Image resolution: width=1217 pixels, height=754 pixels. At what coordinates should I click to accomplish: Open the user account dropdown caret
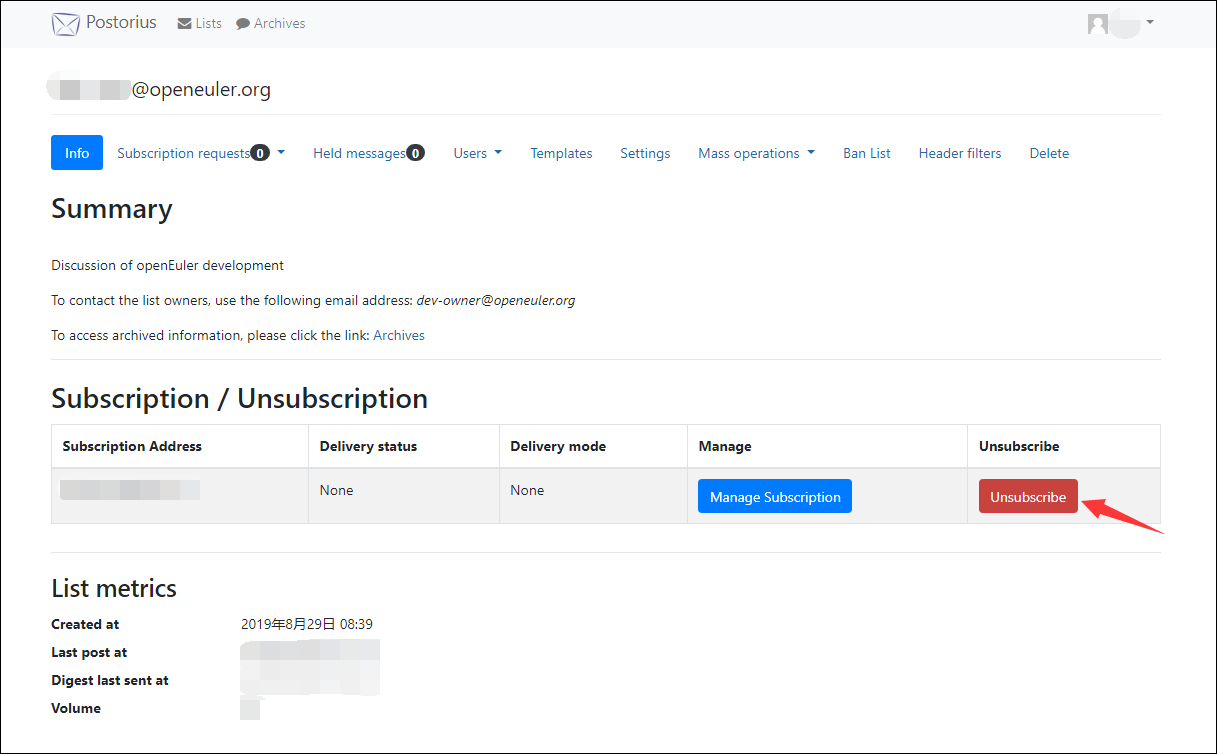(1150, 22)
